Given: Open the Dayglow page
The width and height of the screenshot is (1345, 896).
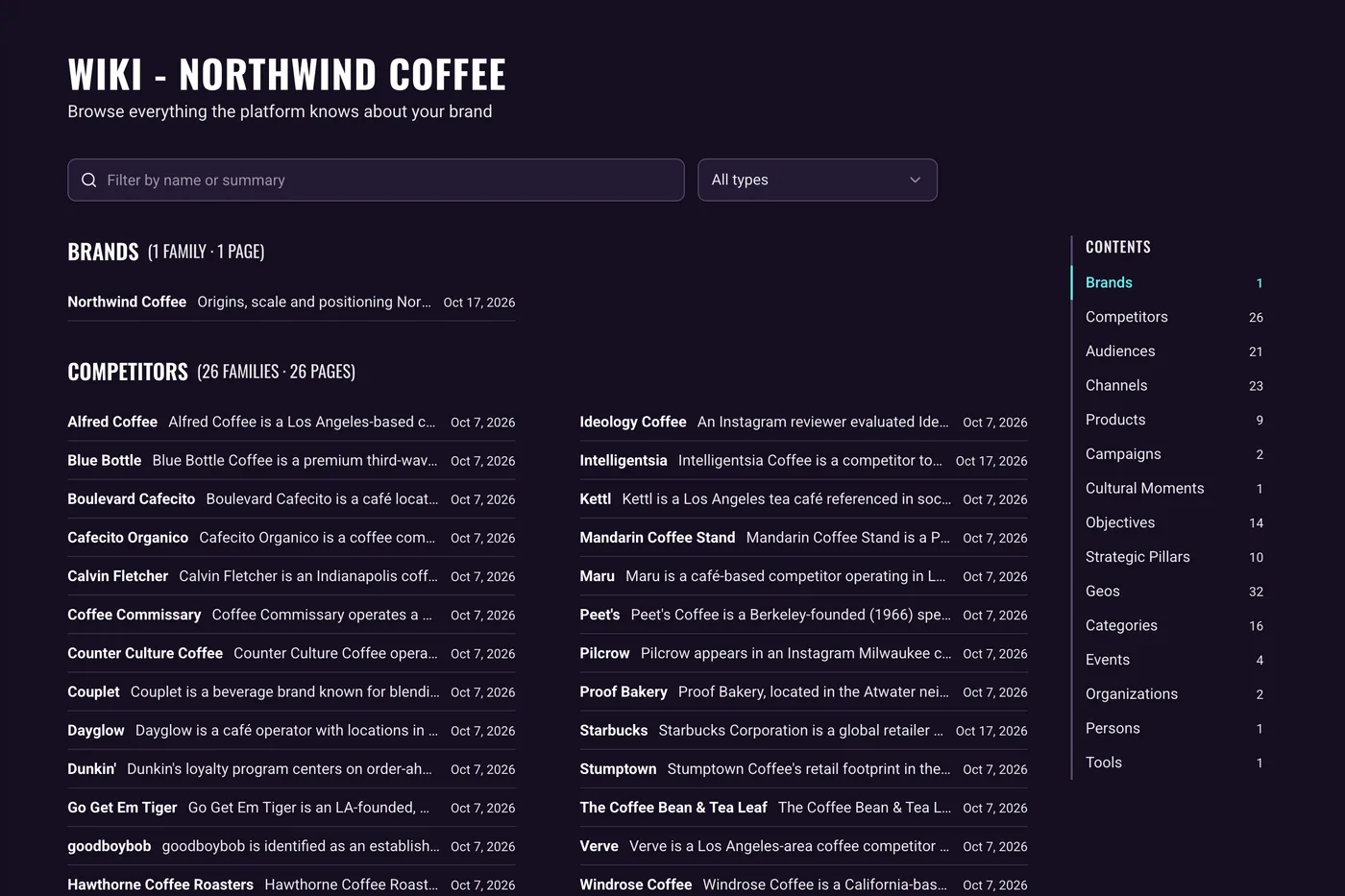Looking at the screenshot, I should tap(291, 730).
